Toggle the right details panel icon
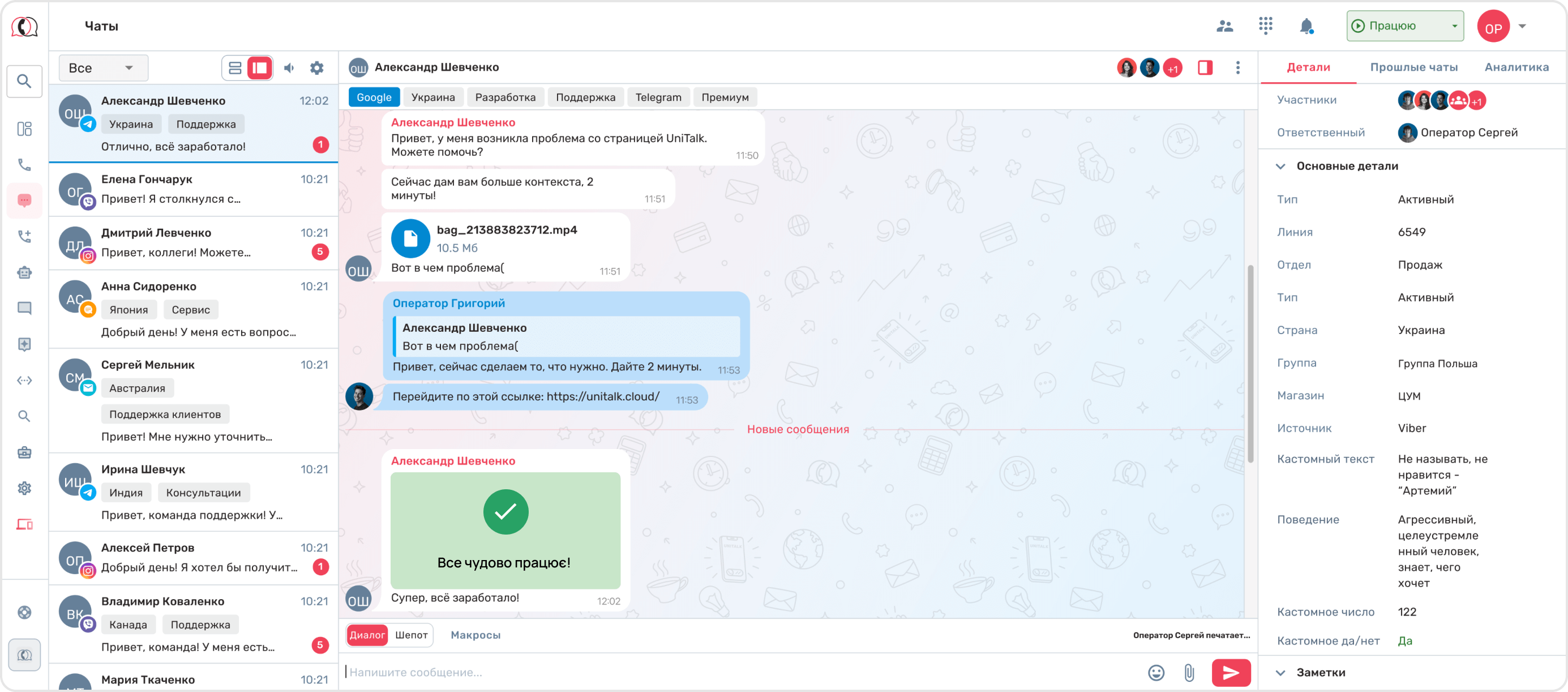The image size is (1568, 692). click(x=1205, y=67)
